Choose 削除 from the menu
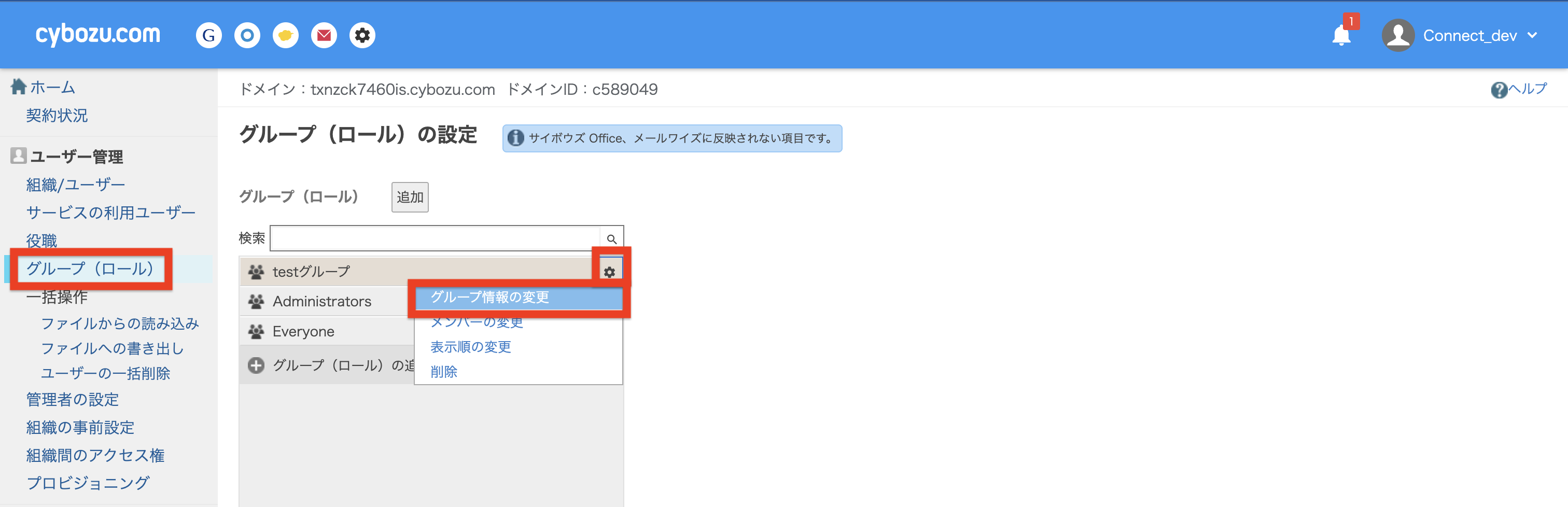Viewport: 1568px width, 507px height. coord(444,372)
